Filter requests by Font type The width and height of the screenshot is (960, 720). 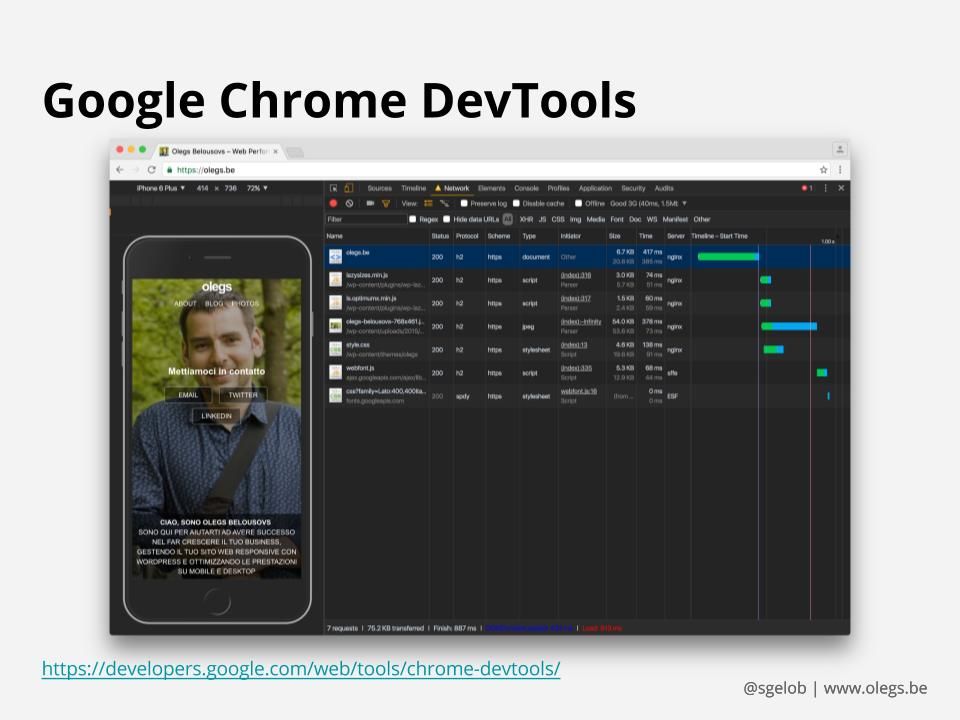point(617,219)
